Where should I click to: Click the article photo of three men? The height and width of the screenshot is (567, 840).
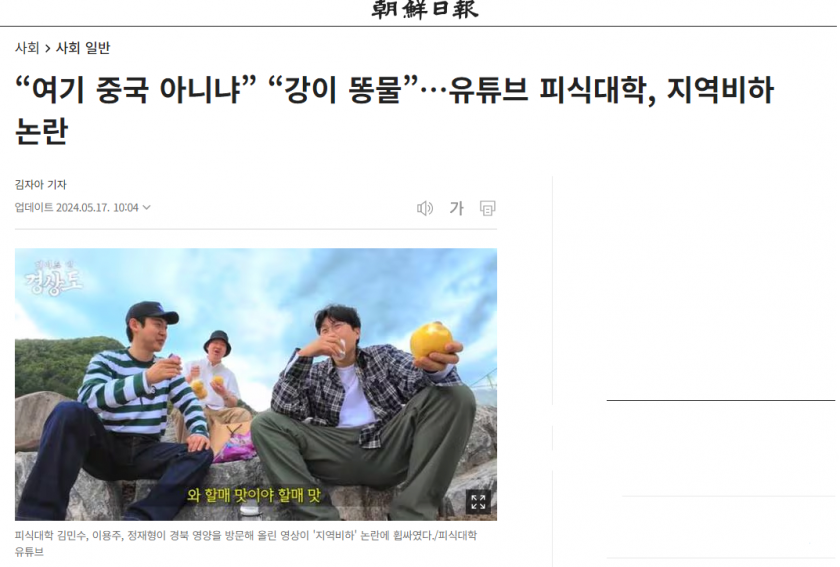point(256,384)
